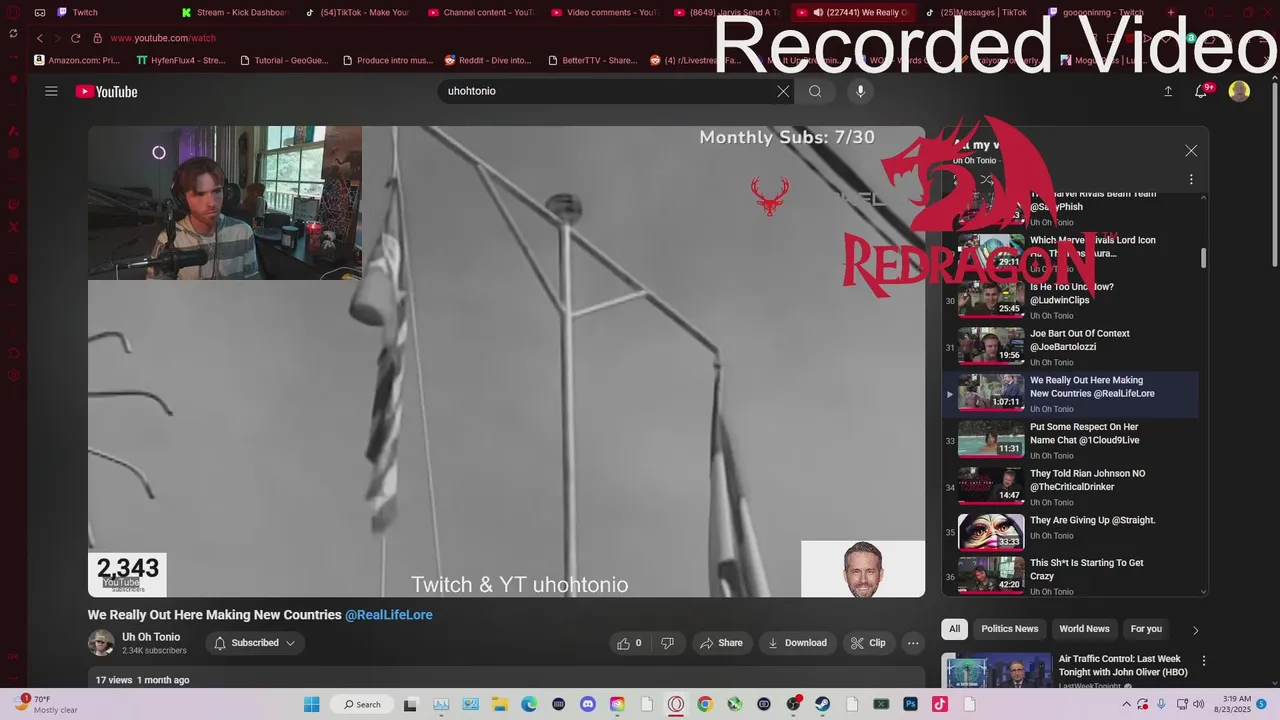
Task: Open playlist options three-dot menu
Action: (x=1191, y=179)
